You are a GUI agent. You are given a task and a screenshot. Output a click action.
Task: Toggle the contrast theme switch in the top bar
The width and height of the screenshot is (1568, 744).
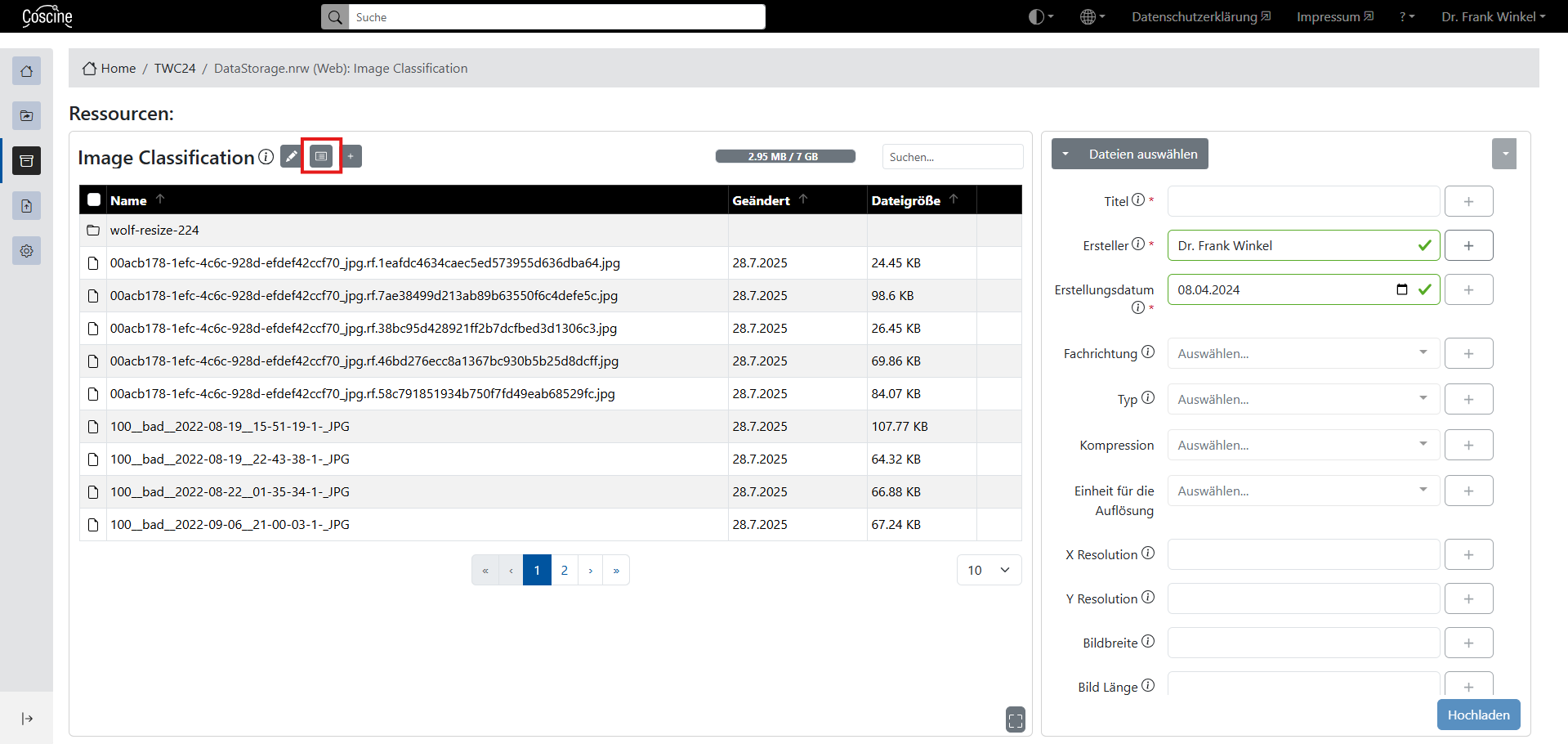1040,17
